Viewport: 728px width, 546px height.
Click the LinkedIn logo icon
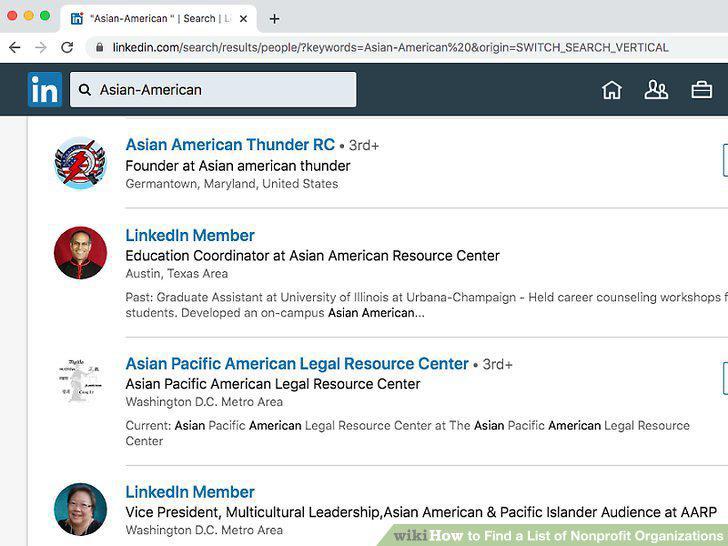pos(45,90)
